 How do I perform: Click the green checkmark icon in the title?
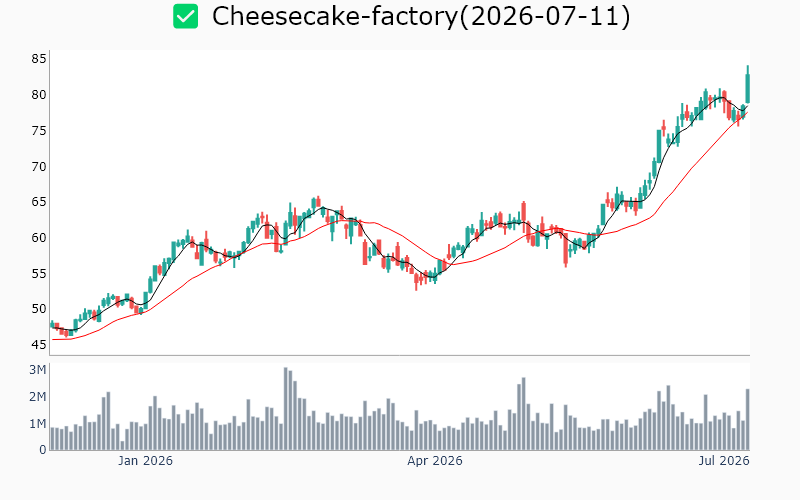[x=185, y=16]
